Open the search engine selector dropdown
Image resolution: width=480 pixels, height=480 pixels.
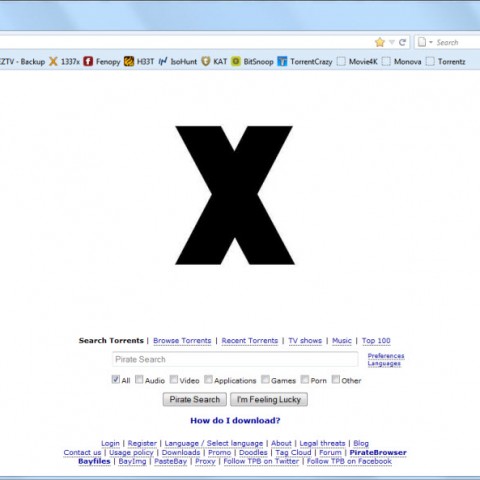425,42
